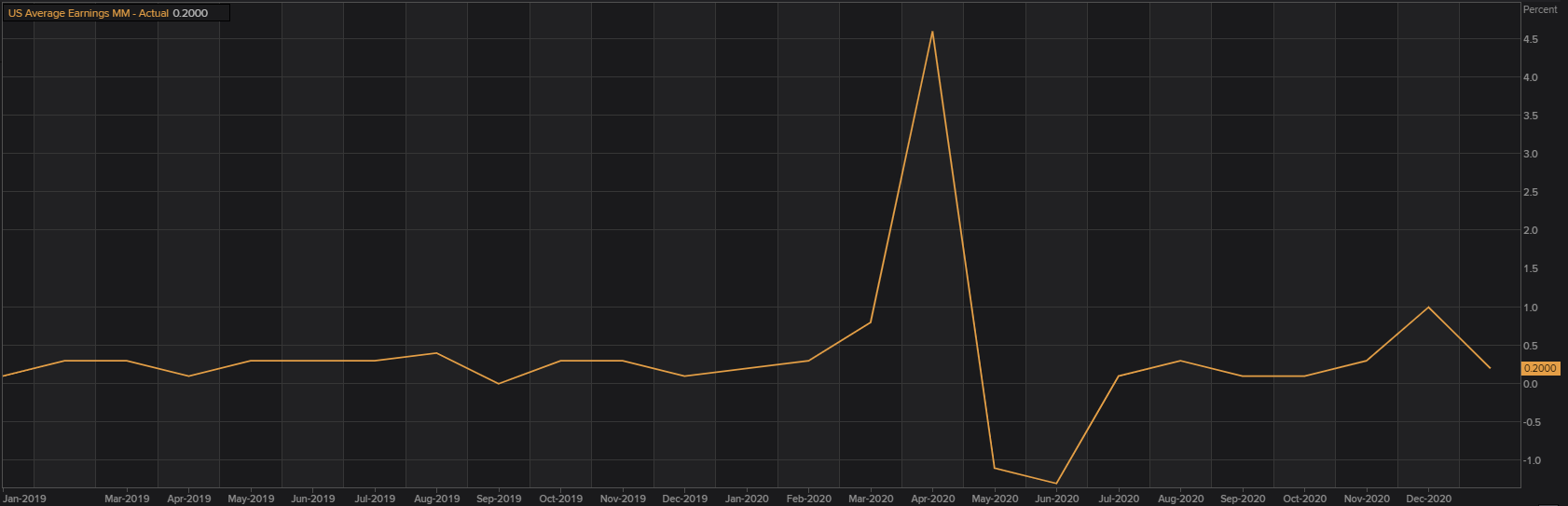Click the May-2019 date label

[x=251, y=499]
